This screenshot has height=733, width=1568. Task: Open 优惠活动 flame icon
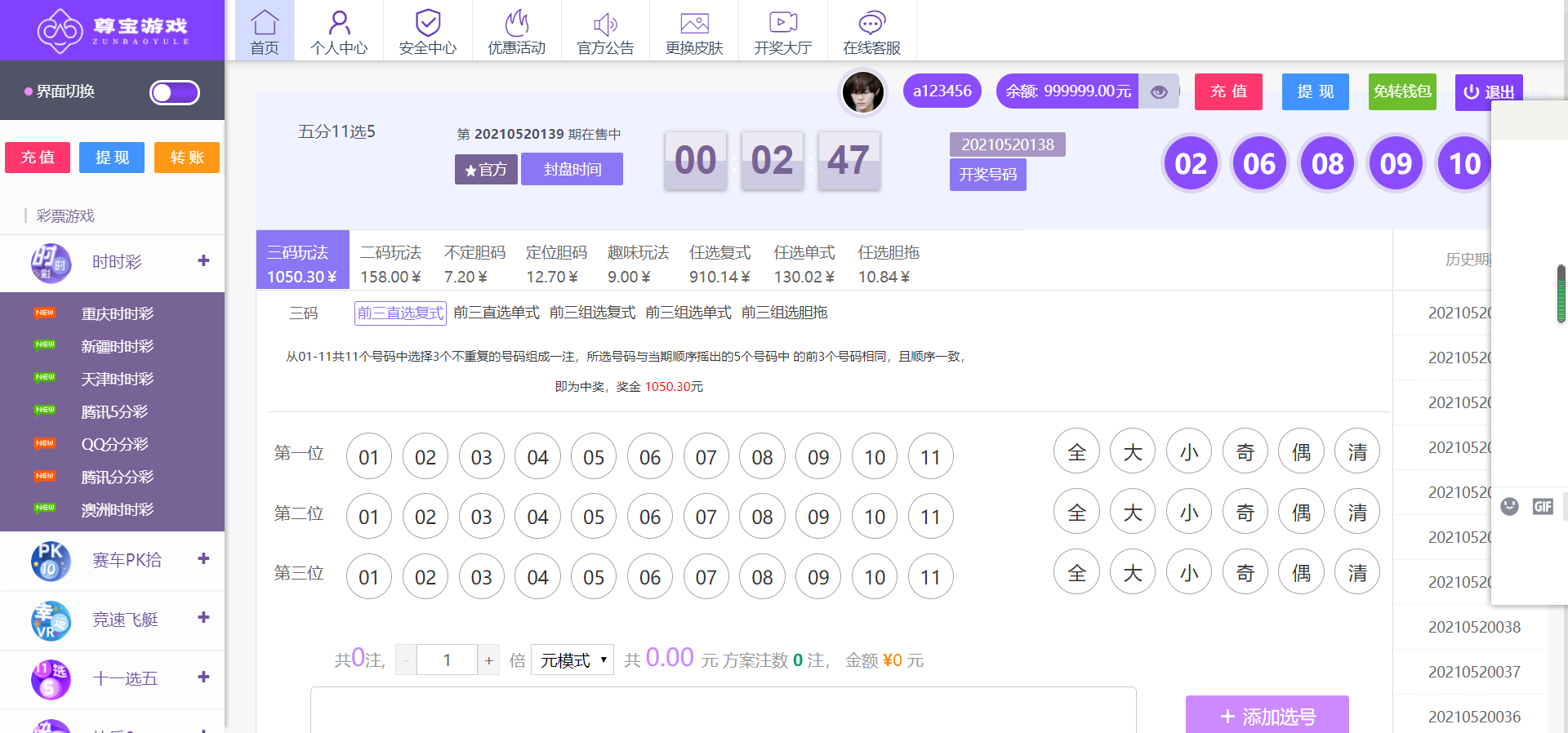516,22
